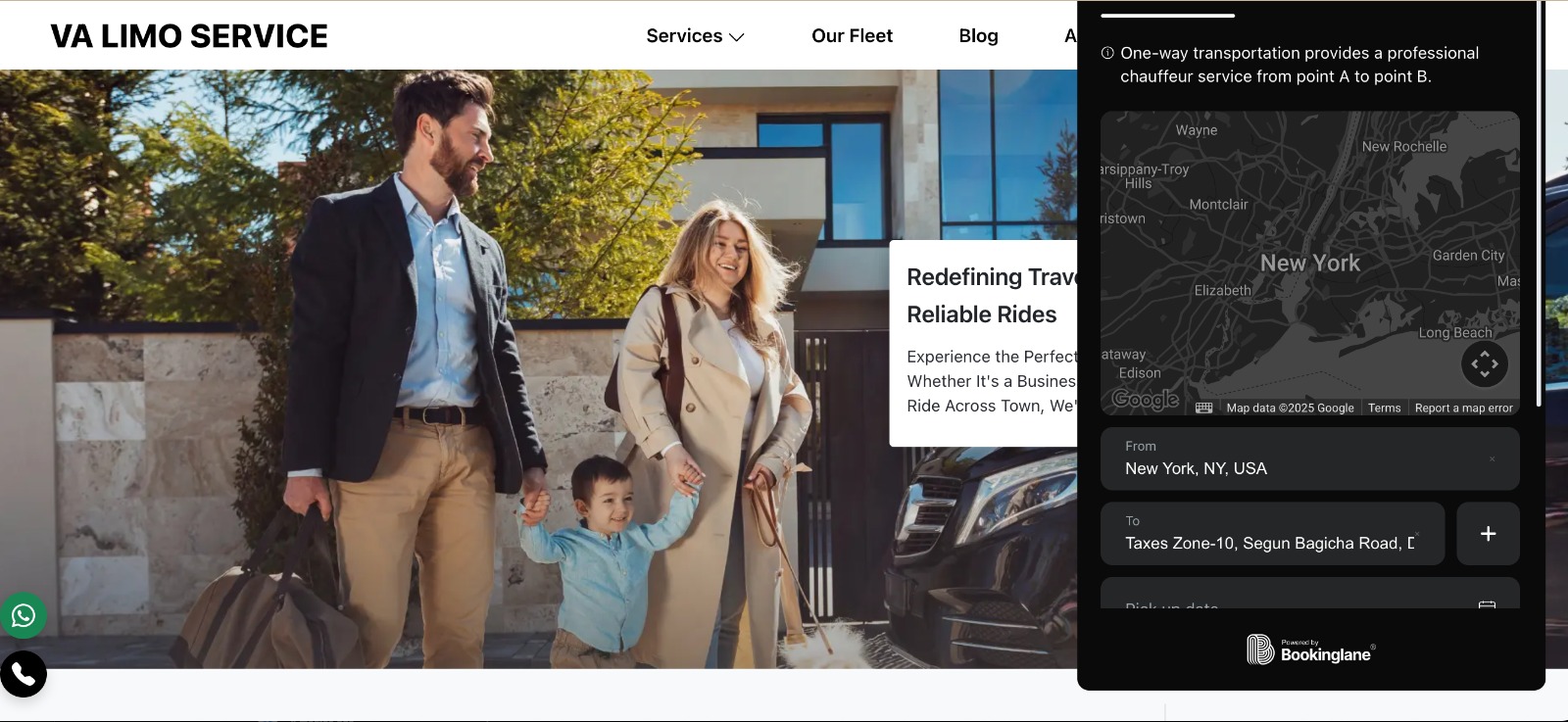Clear the From location field
This screenshot has height=722, width=1568.
tap(1493, 458)
